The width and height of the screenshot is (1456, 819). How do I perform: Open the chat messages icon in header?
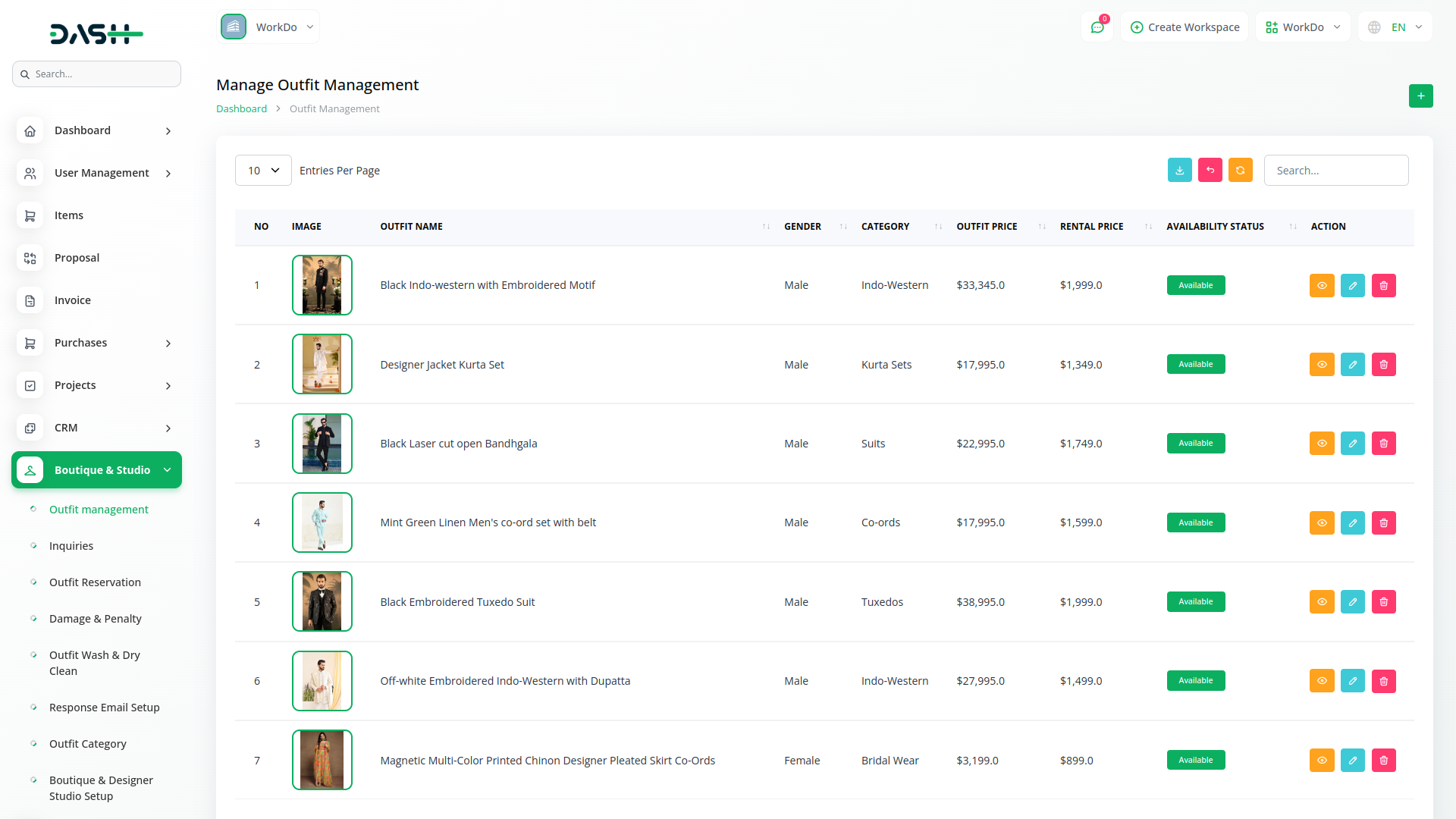point(1097,27)
